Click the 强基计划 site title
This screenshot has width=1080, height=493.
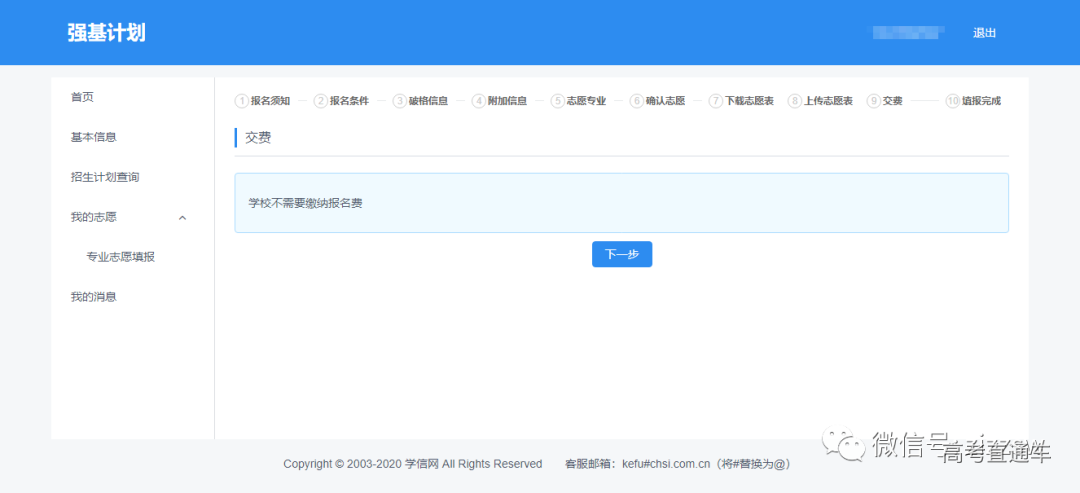pos(106,33)
